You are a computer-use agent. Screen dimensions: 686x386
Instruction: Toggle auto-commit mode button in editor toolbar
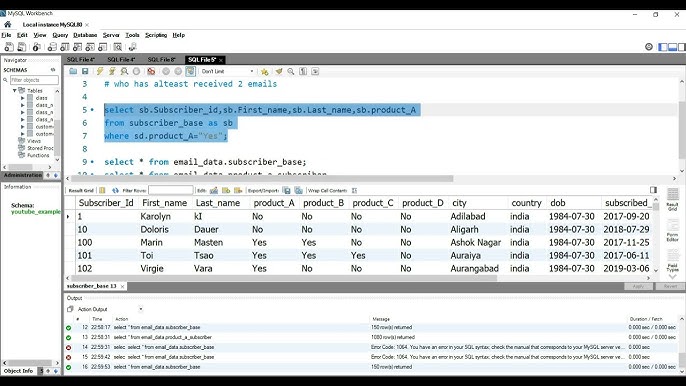tap(190, 71)
